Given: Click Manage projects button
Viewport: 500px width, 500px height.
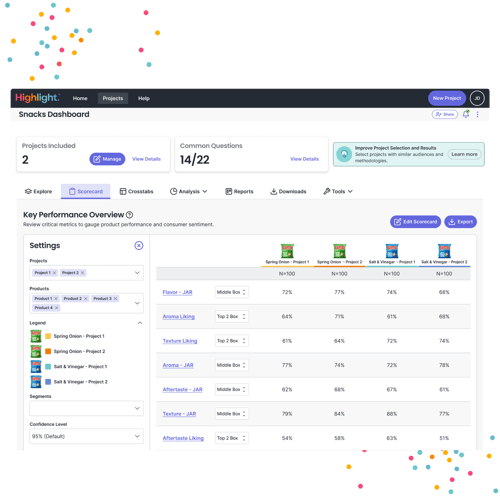Looking at the screenshot, I should [107, 159].
